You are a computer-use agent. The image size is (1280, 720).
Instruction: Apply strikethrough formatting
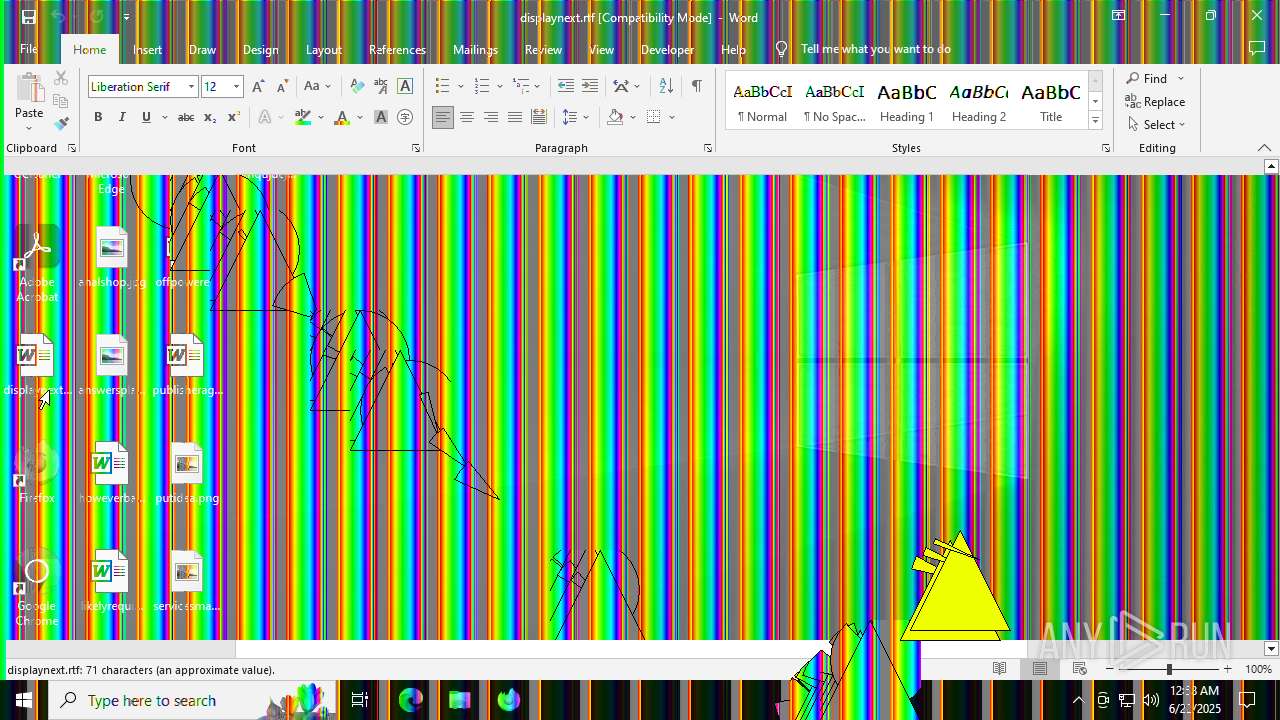[x=185, y=117]
